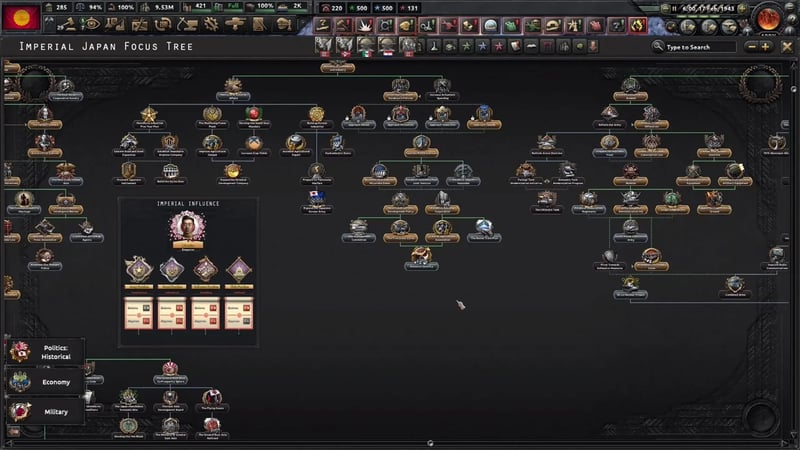
Task: Click the convoy count 2K
Action: (297, 7)
